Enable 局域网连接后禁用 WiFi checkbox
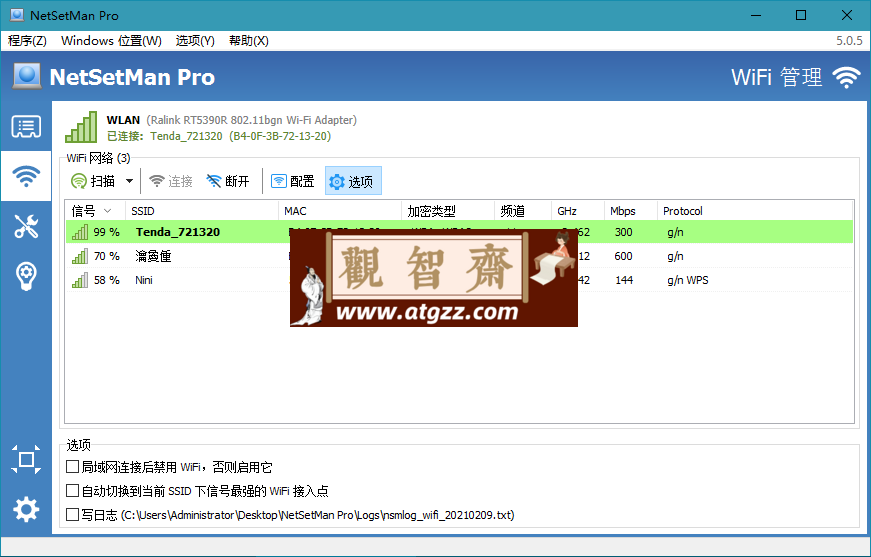Viewport: 871px width, 557px height. click(72, 466)
